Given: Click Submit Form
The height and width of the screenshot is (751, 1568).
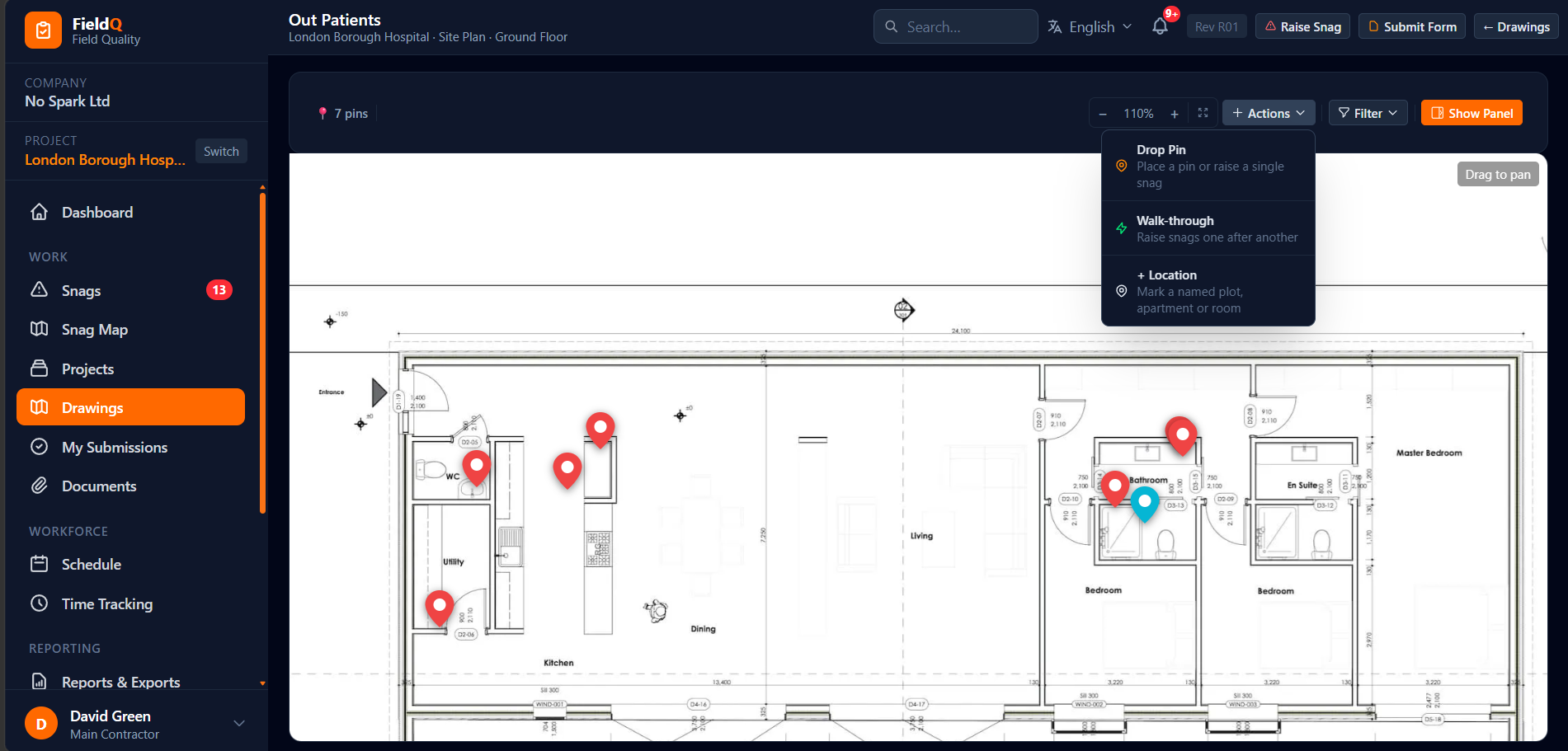Looking at the screenshot, I should point(1412,26).
